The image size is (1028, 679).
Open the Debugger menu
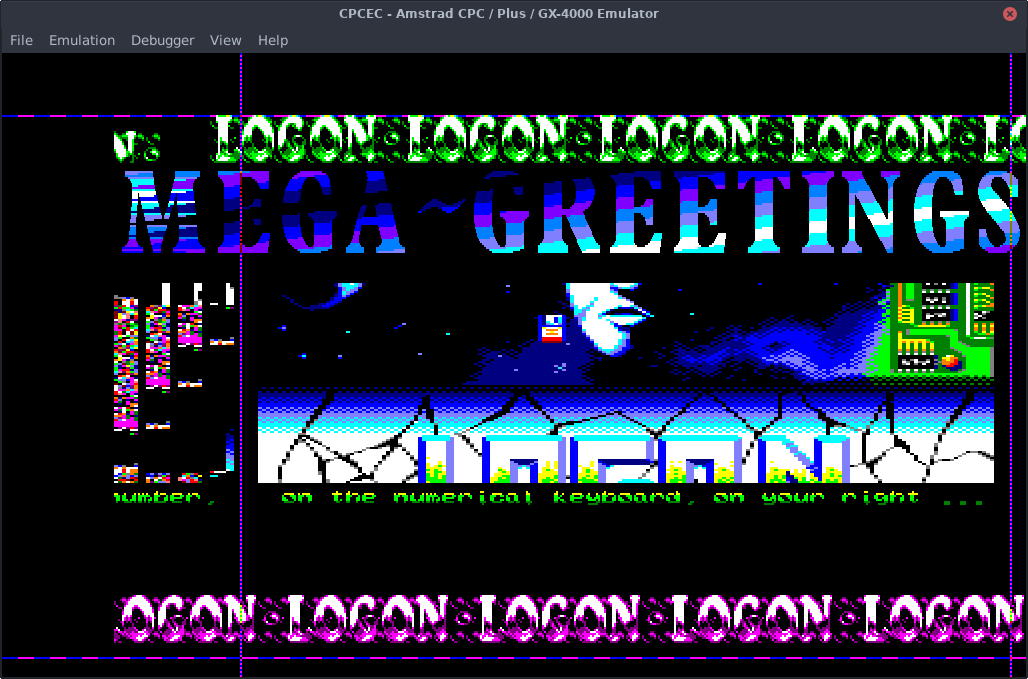163,40
